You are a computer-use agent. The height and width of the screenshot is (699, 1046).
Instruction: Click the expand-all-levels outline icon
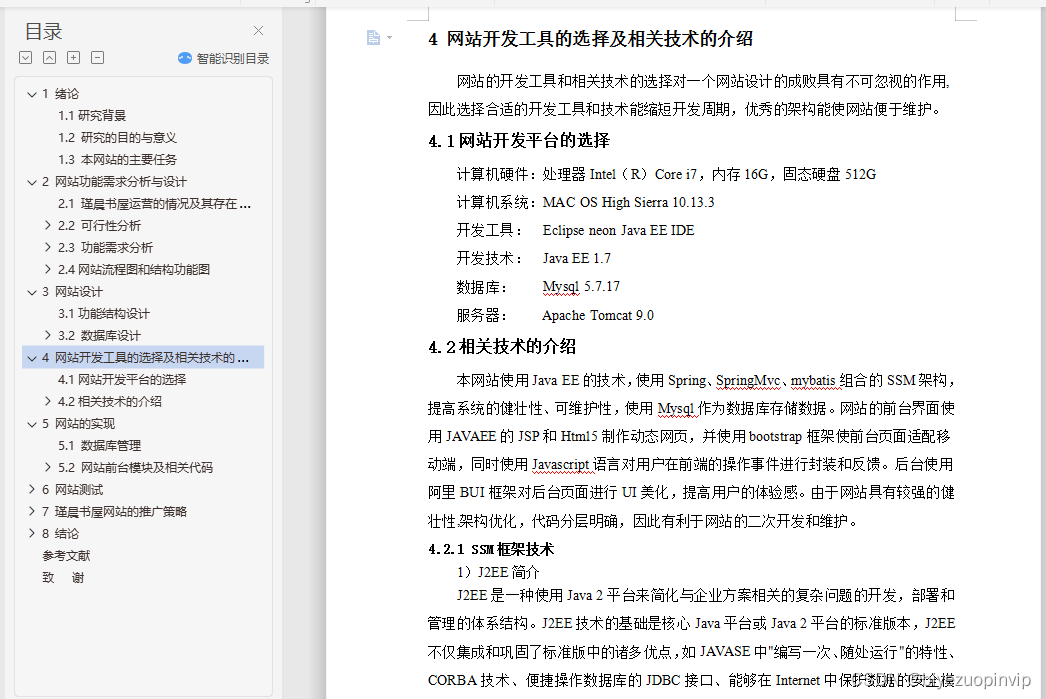pyautogui.click(x=25, y=58)
